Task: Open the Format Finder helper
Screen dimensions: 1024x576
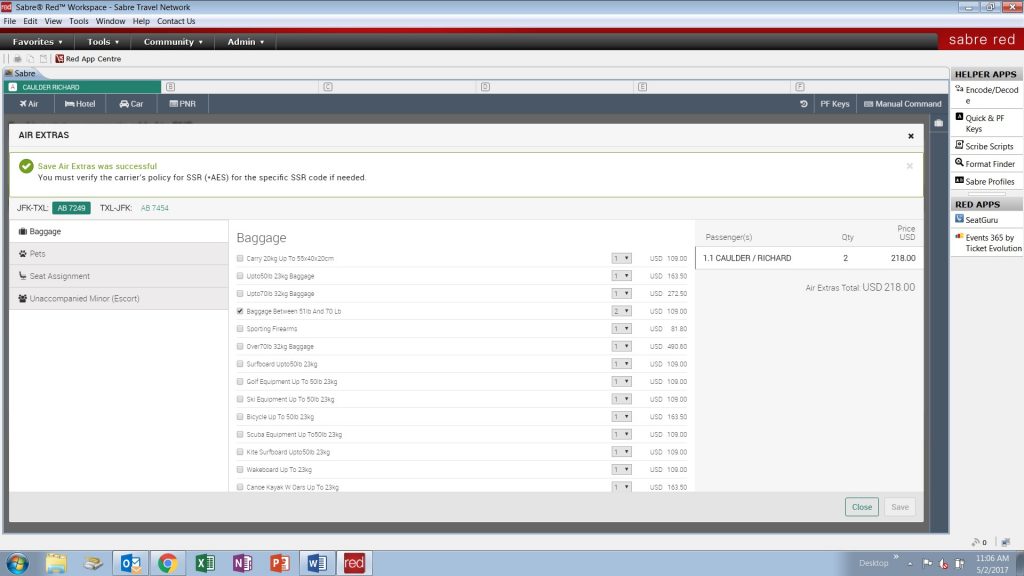Action: click(988, 164)
